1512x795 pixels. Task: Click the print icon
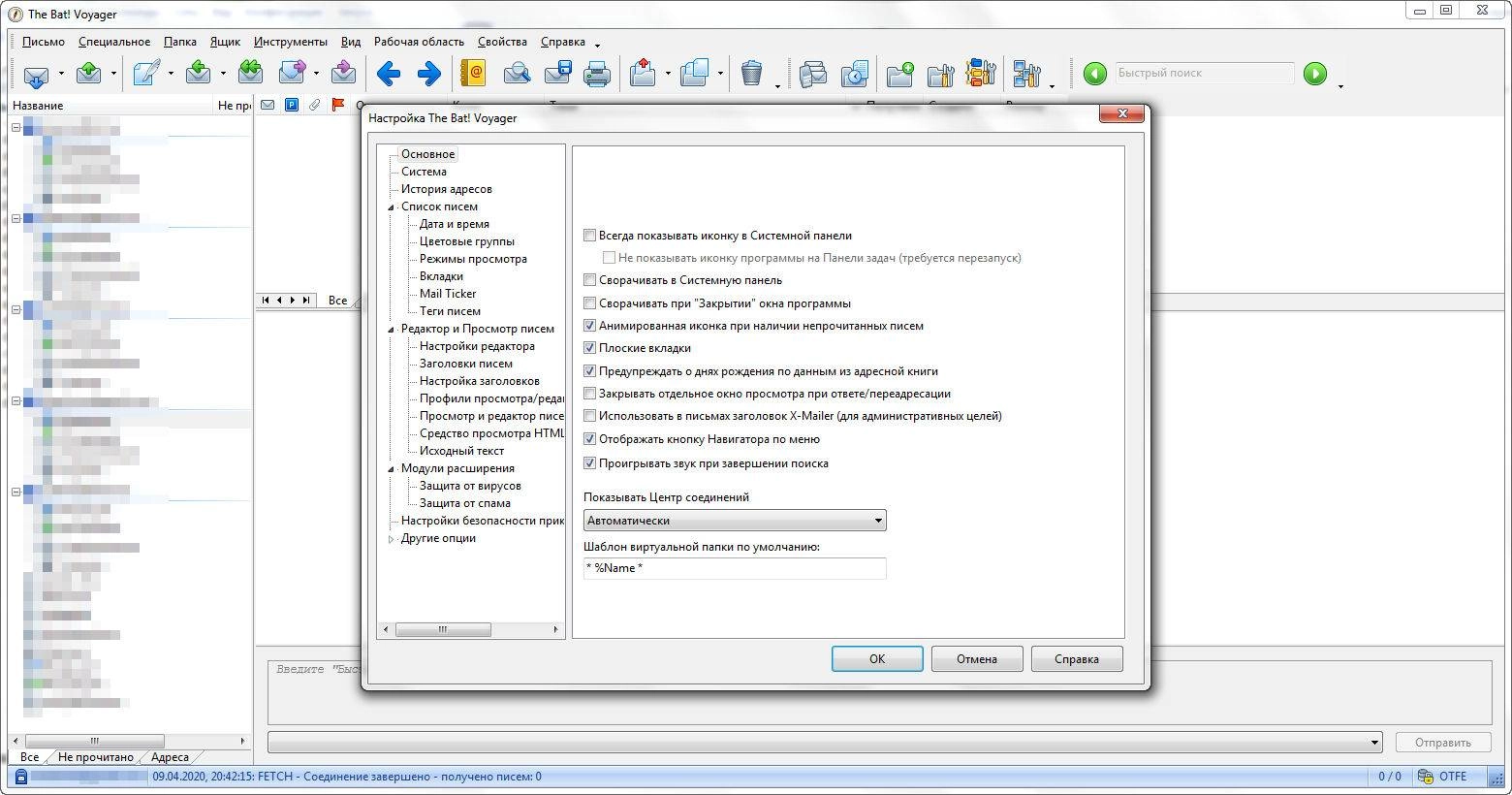pos(597,74)
